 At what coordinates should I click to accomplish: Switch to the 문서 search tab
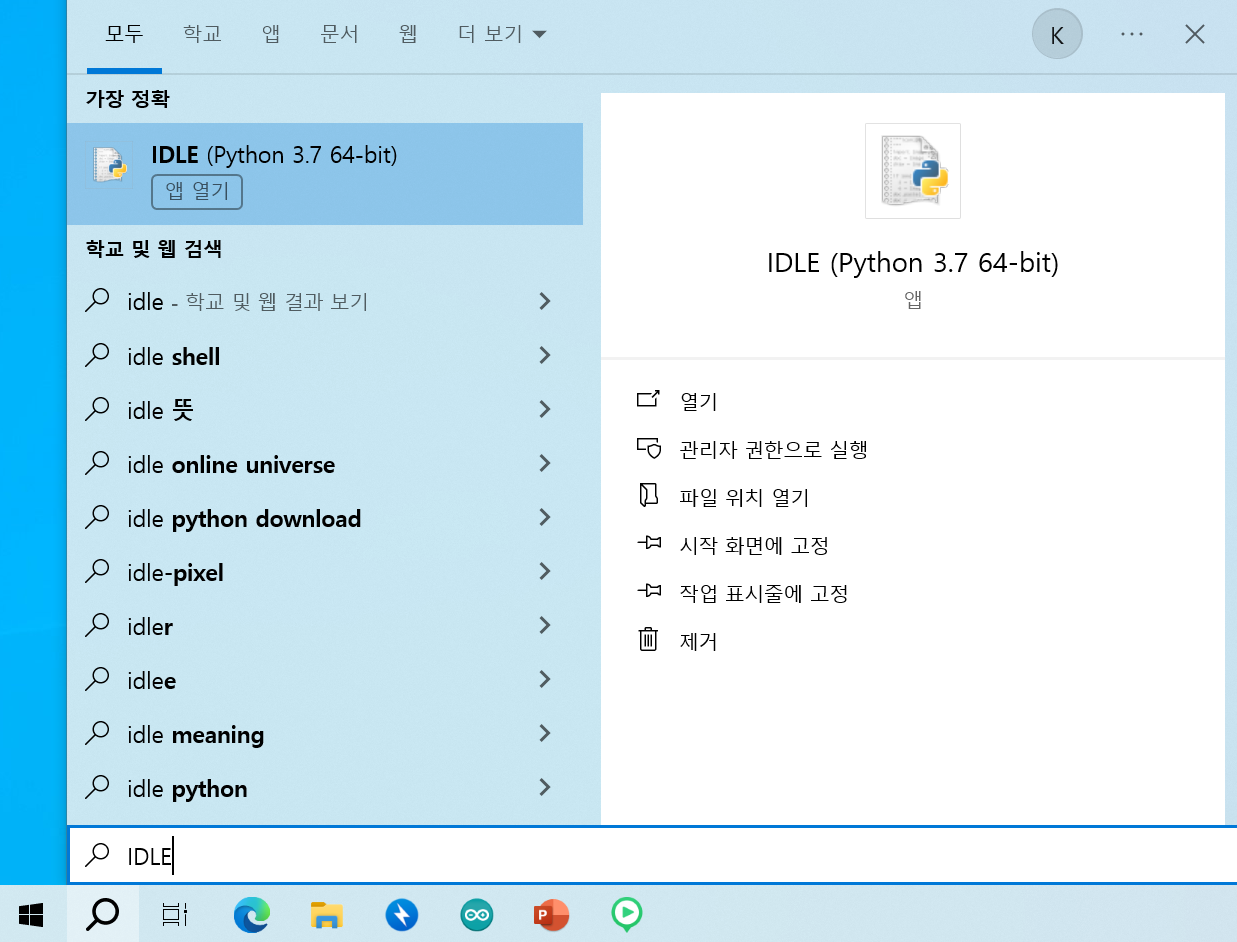[x=339, y=34]
